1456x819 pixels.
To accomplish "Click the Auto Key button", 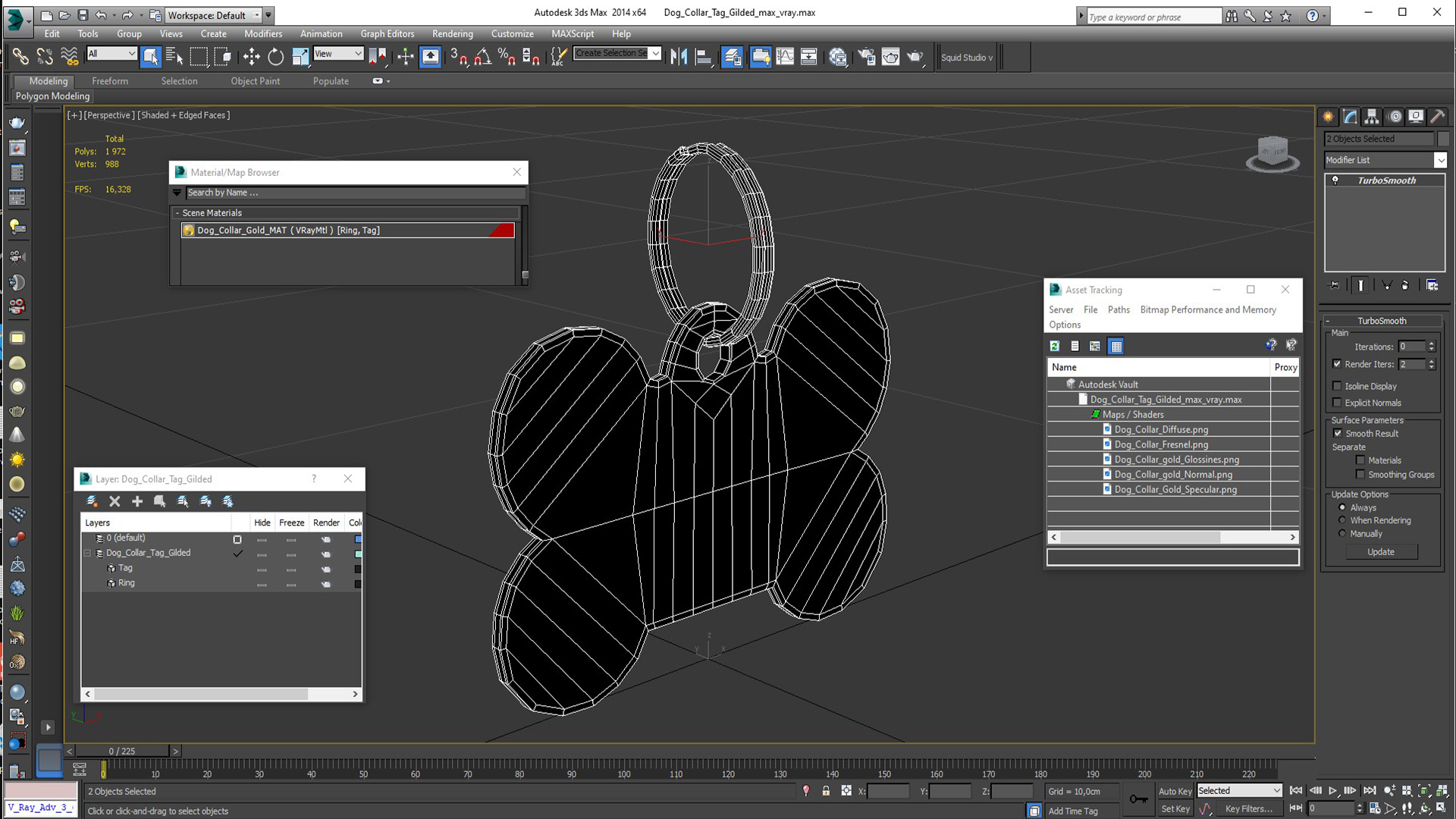I will [1175, 791].
